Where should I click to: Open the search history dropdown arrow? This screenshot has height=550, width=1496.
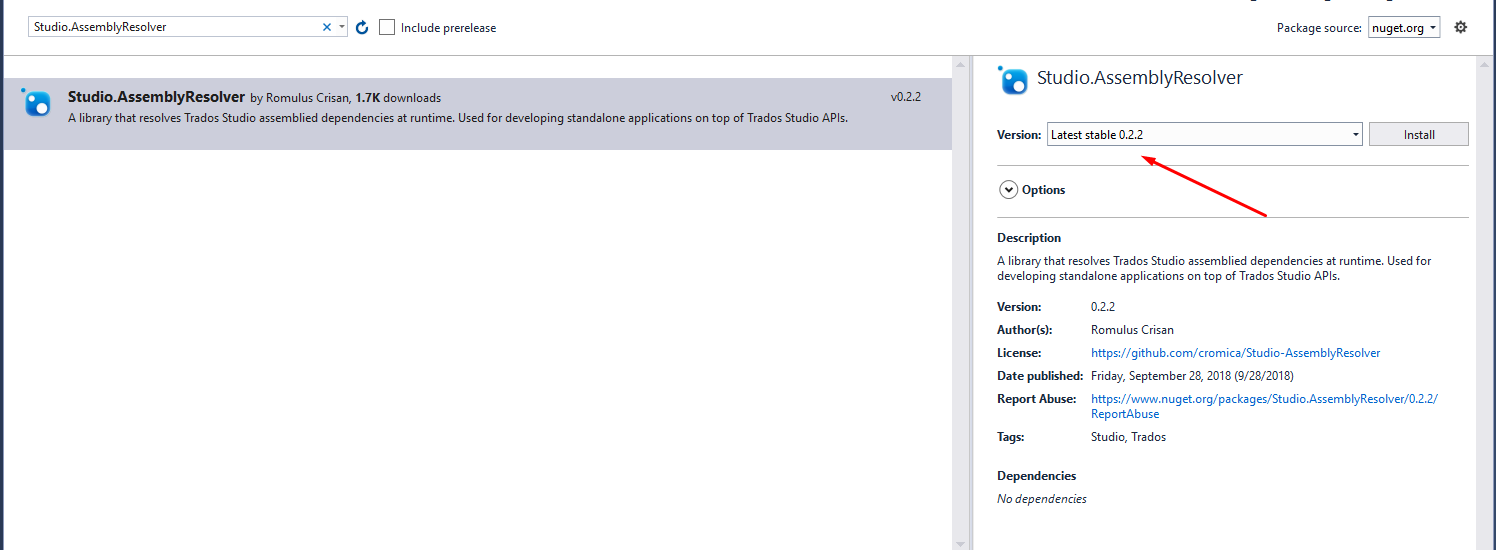pyautogui.click(x=342, y=27)
